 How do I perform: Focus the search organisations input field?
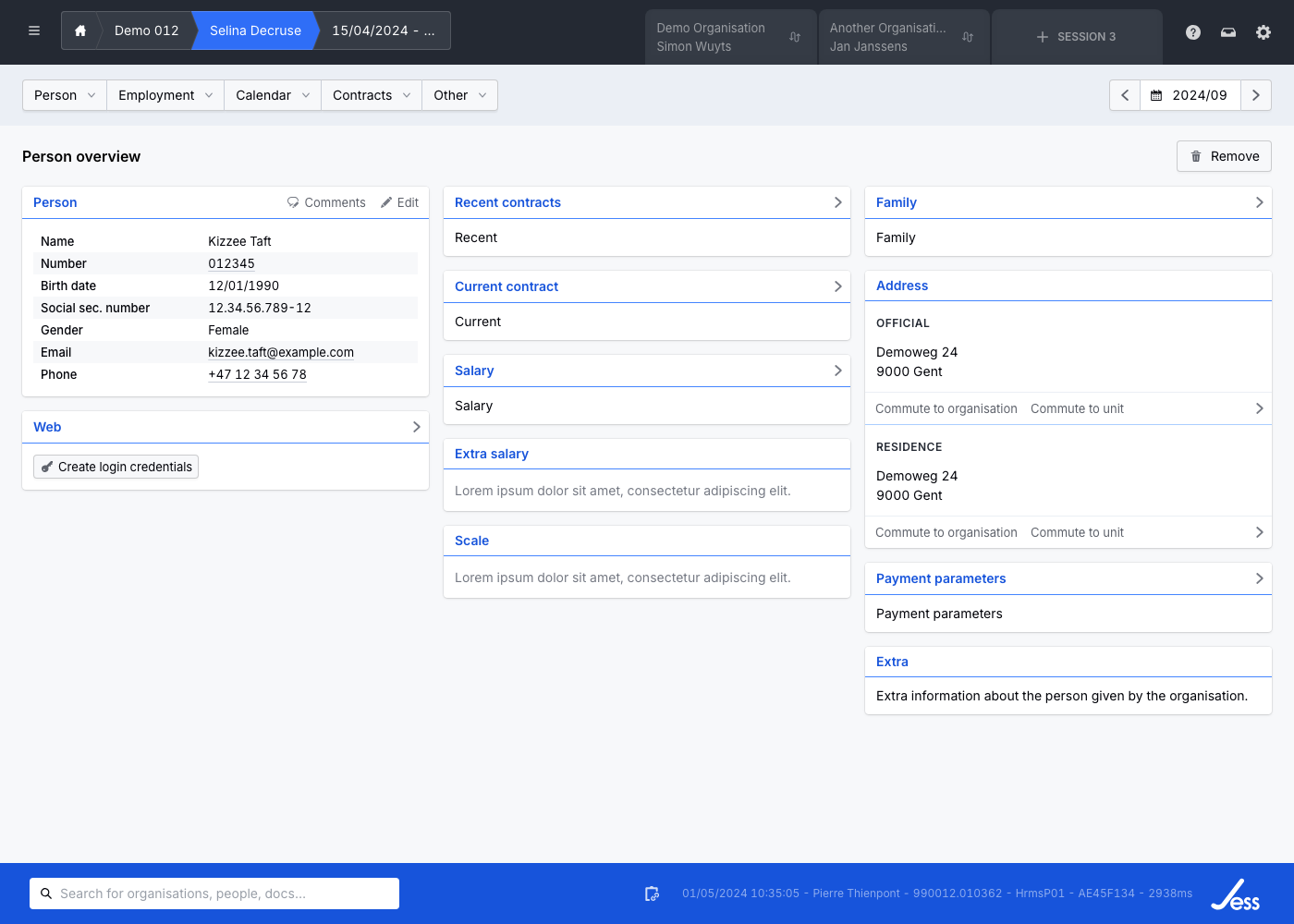[x=214, y=894]
